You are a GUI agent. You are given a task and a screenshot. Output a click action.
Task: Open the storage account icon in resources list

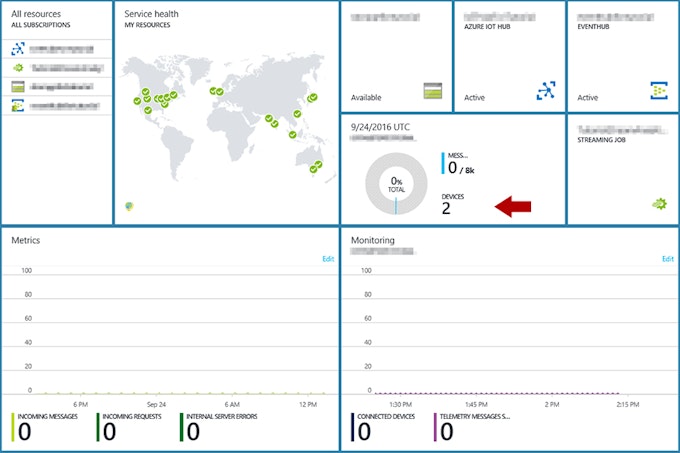click(x=18, y=87)
